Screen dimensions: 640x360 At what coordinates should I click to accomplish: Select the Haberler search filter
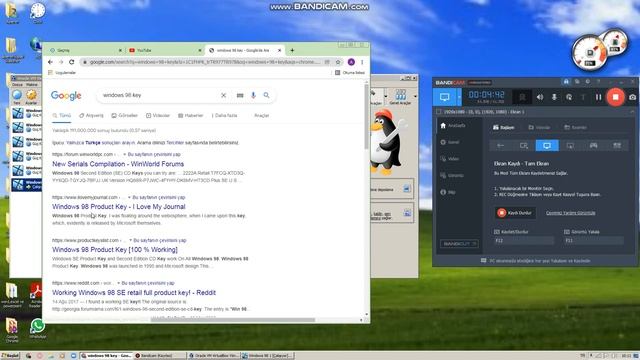(191, 116)
